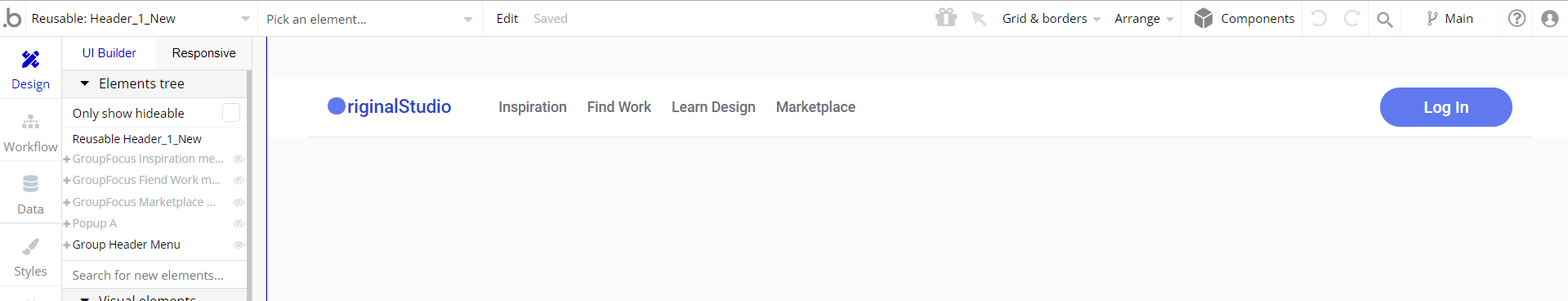Open the Pick an element dropdown
The height and width of the screenshot is (301, 1568).
pos(369,19)
